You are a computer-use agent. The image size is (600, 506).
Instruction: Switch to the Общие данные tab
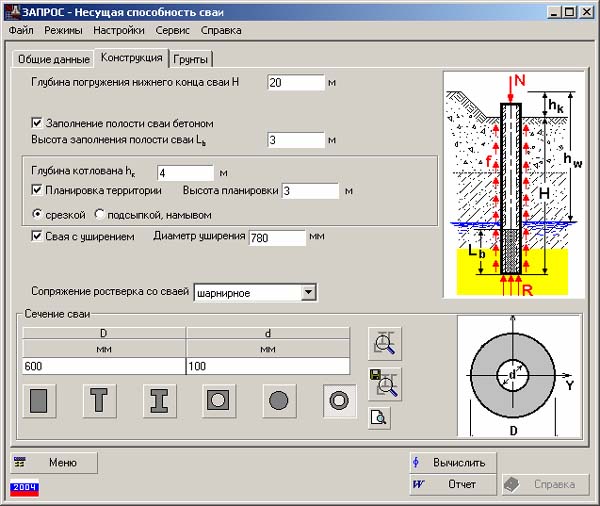click(51, 59)
